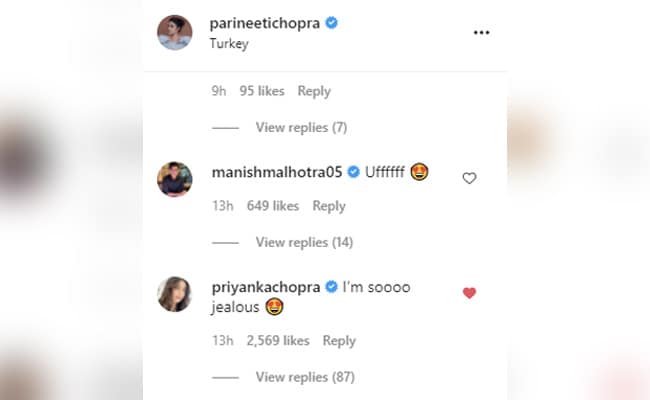Image resolution: width=650 pixels, height=400 pixels.
Task: Reply to the 95 likes comment
Action: (314, 91)
